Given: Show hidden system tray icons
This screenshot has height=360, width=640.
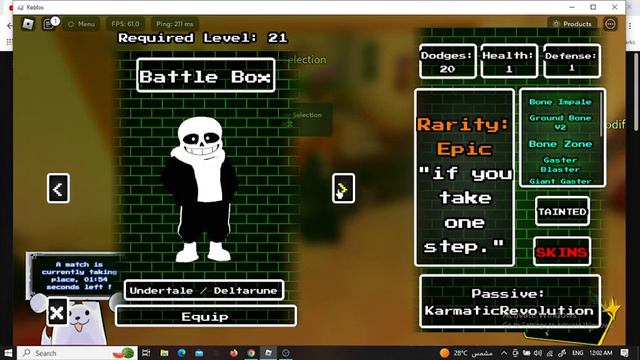Looking at the screenshot, I should click(504, 353).
